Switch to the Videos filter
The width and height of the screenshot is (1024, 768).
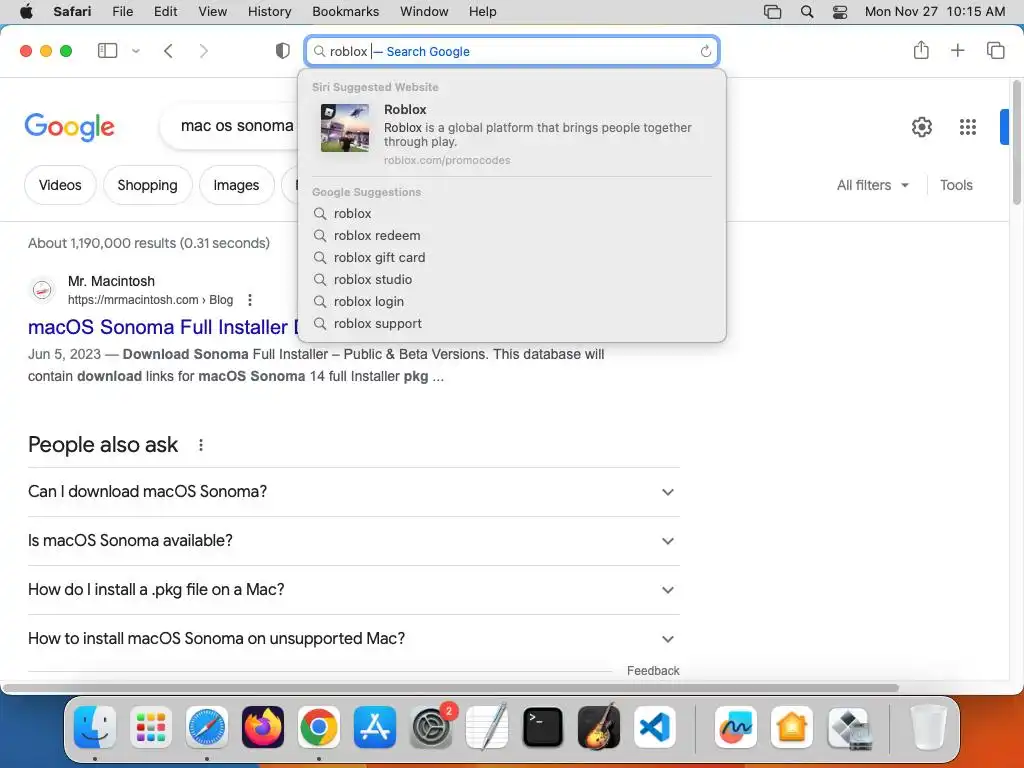(x=60, y=185)
